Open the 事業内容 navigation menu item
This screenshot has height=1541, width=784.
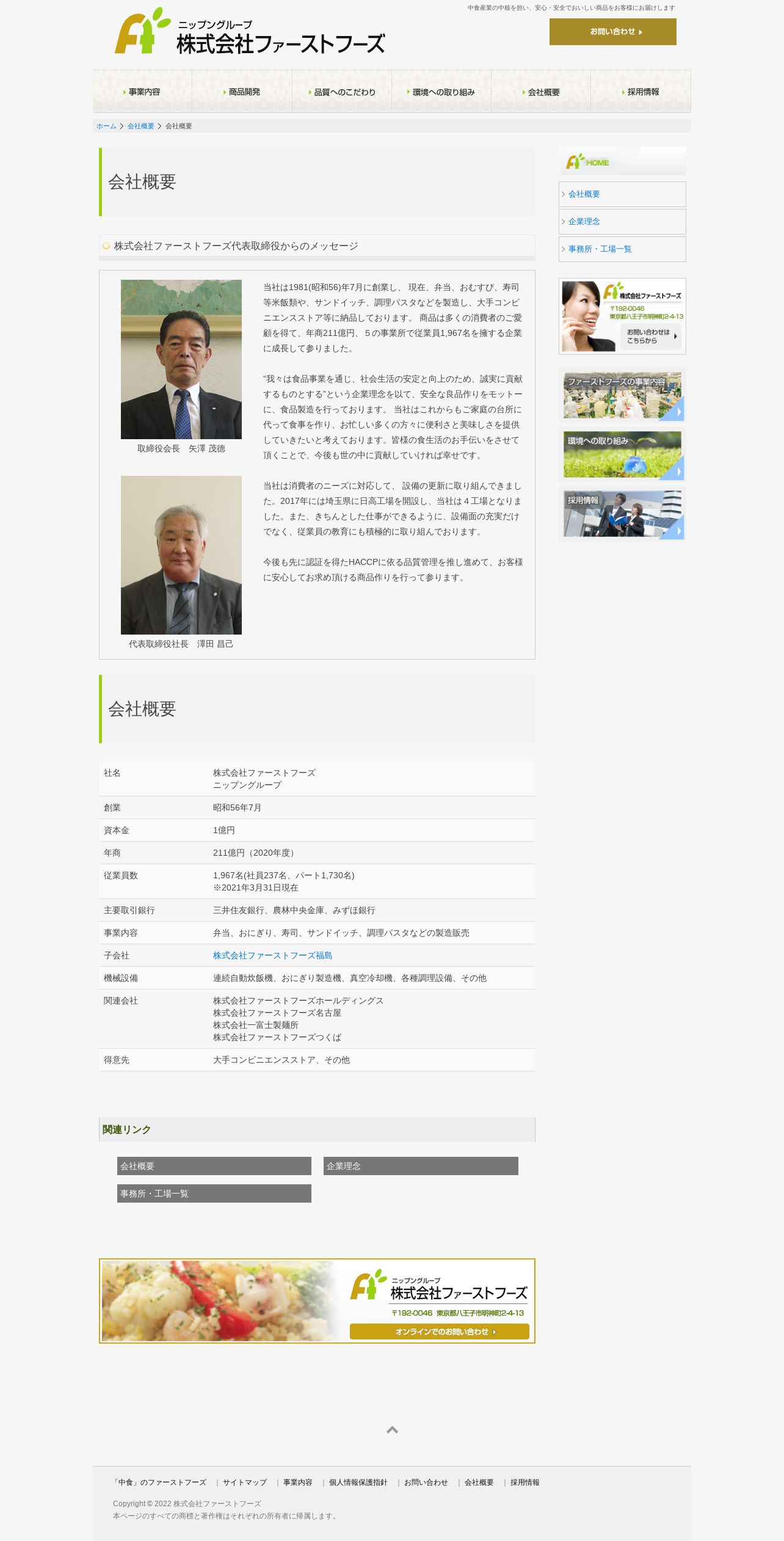click(x=142, y=92)
